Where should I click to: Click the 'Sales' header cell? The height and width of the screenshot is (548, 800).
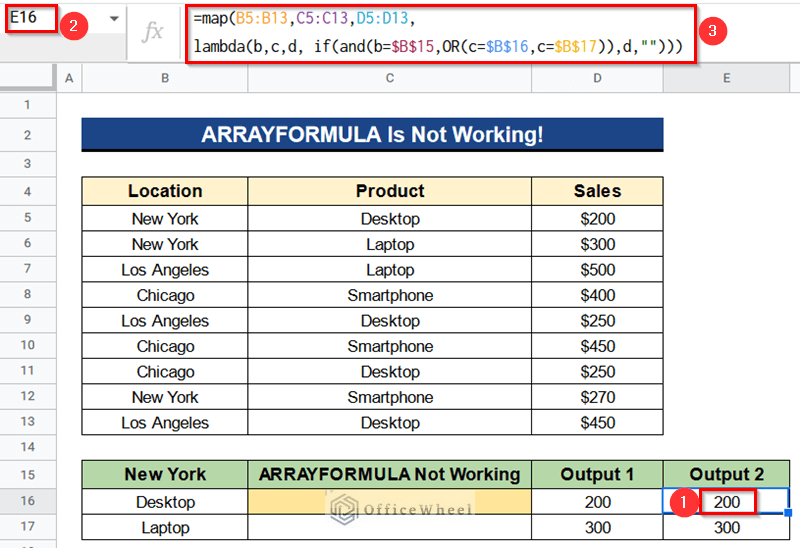coord(597,191)
